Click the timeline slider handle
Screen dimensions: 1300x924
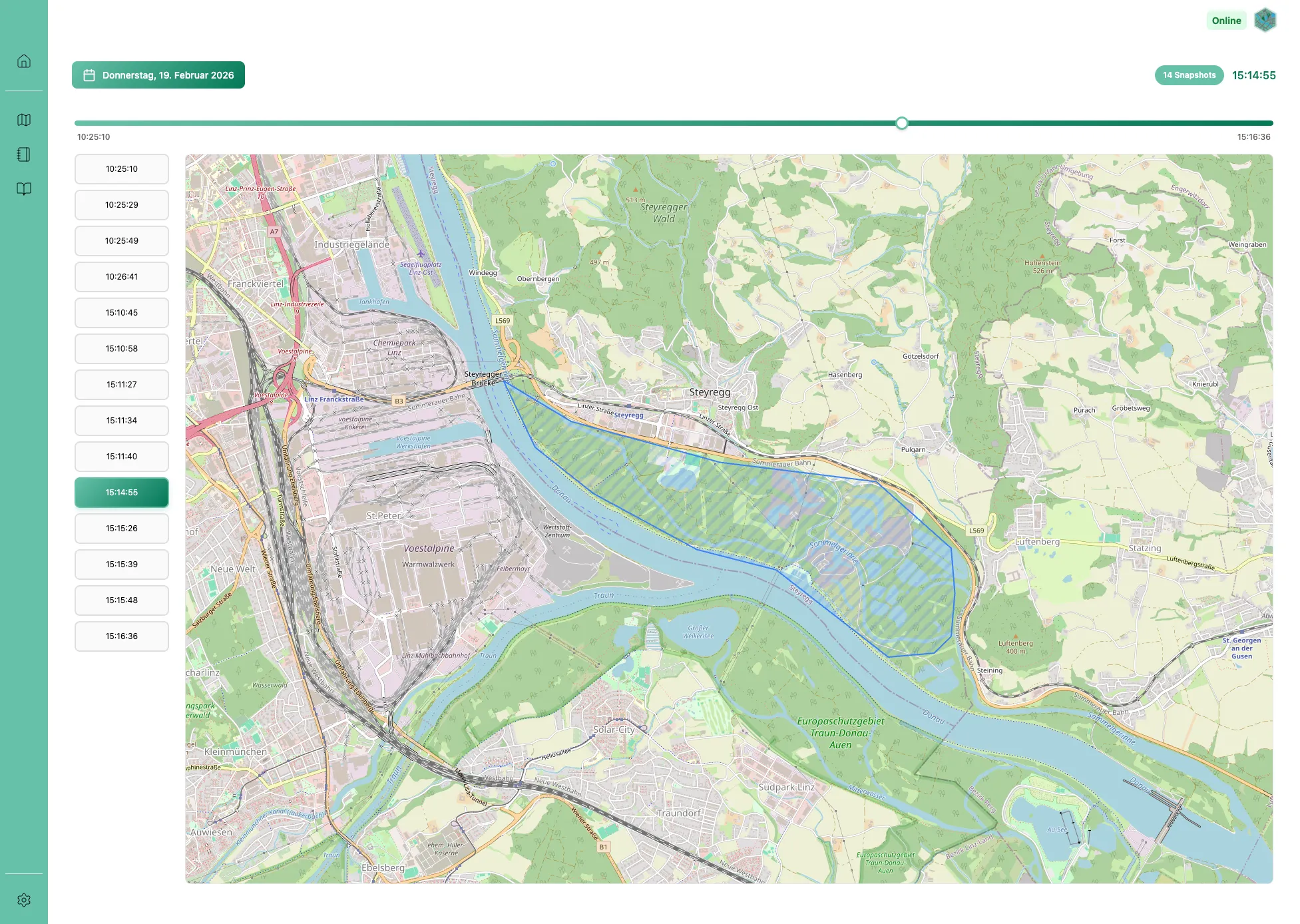[x=902, y=123]
